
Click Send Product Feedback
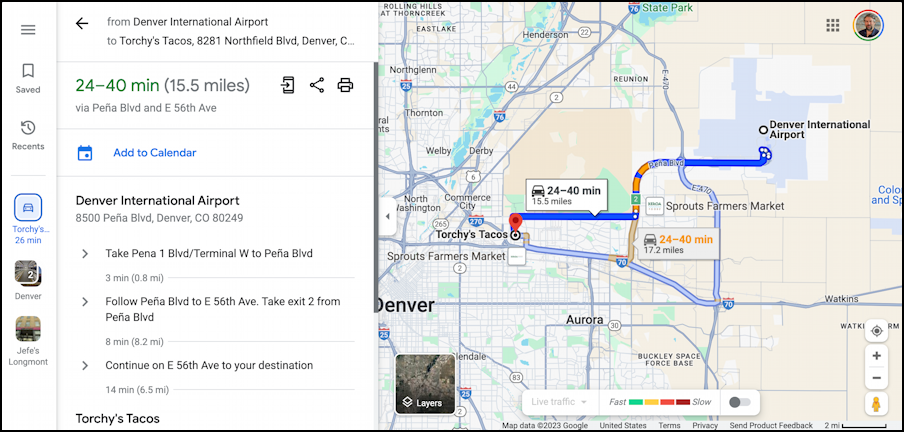[771, 426]
